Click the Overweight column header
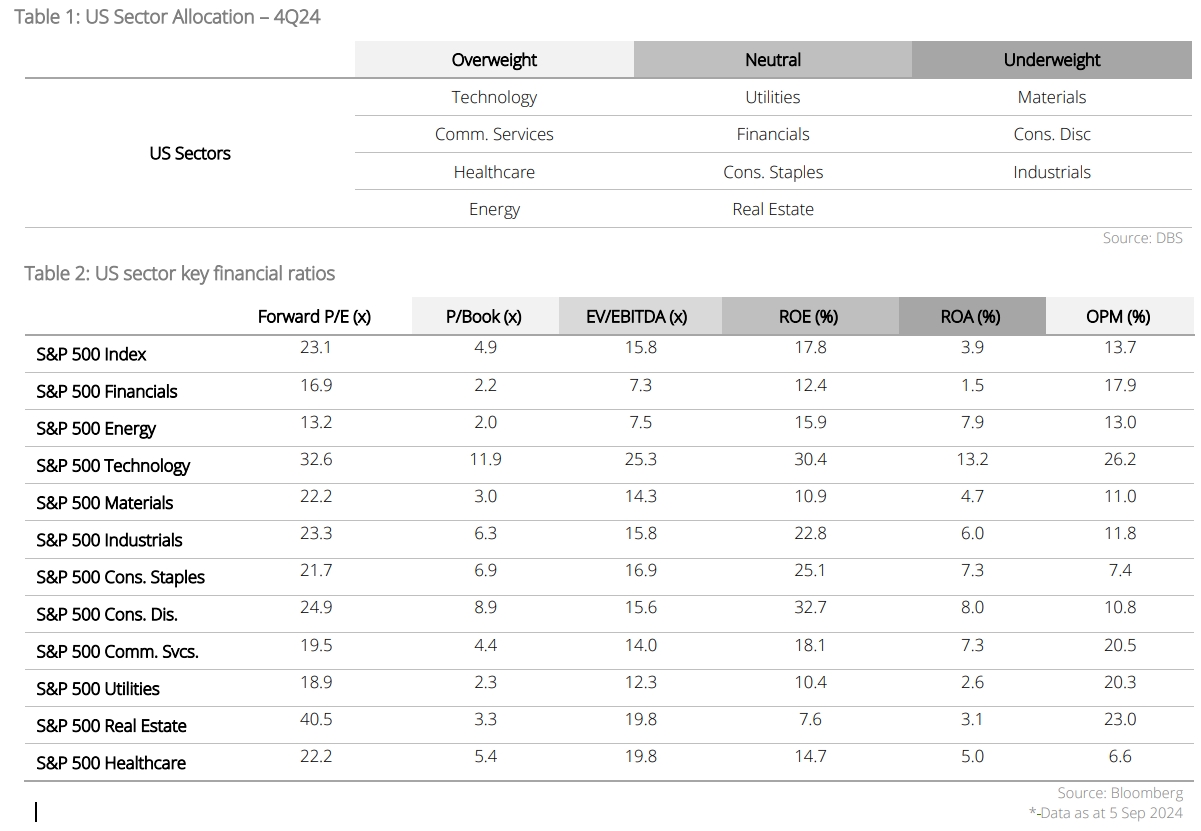 pos(494,60)
